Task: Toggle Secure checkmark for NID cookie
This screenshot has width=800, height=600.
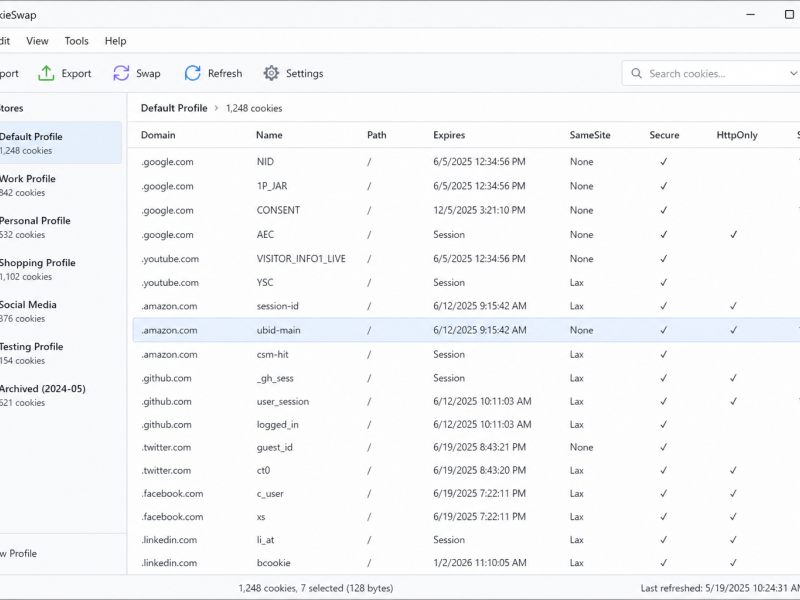Action: point(664,162)
